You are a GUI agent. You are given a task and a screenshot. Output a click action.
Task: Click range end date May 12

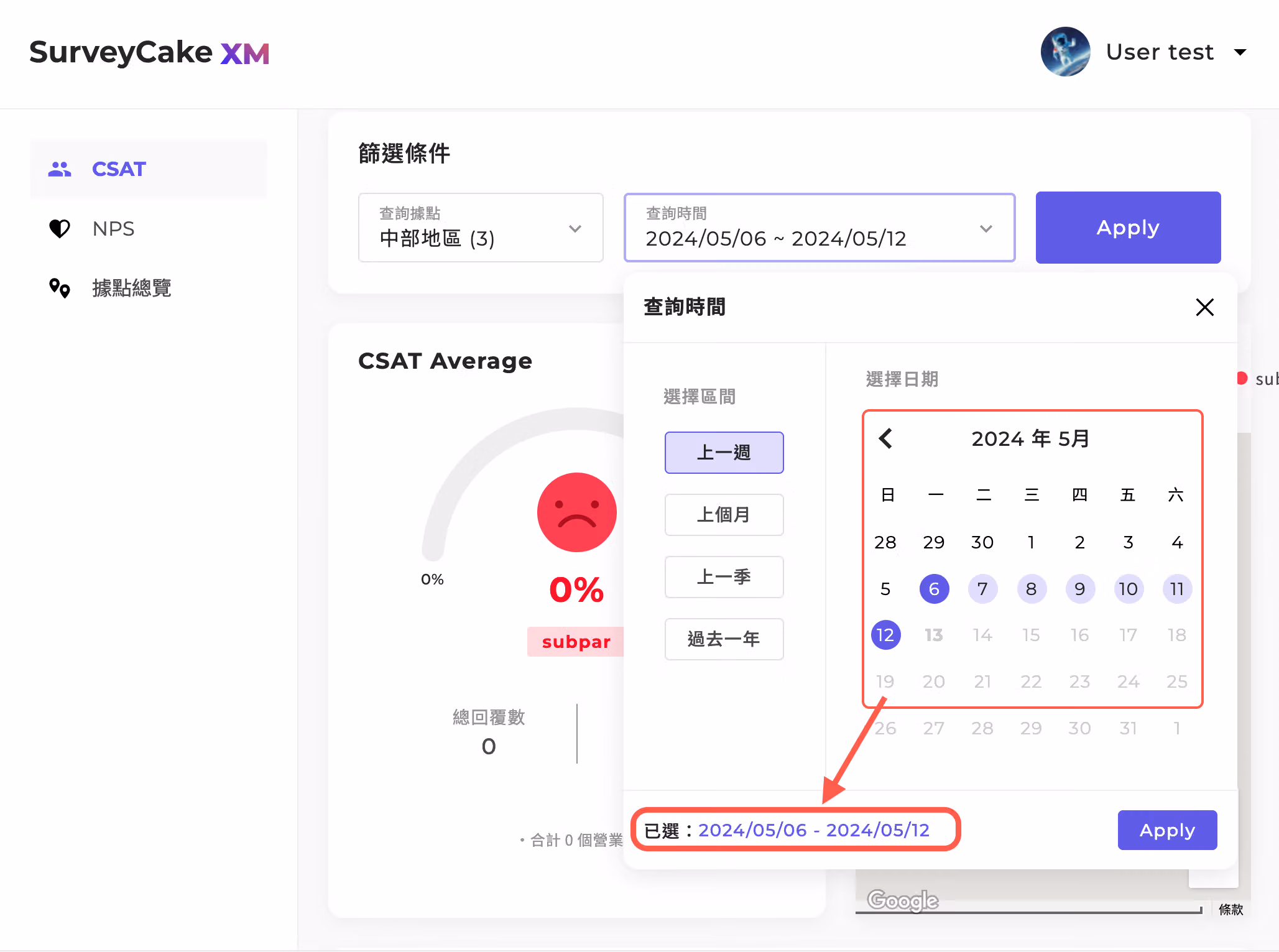coord(885,635)
